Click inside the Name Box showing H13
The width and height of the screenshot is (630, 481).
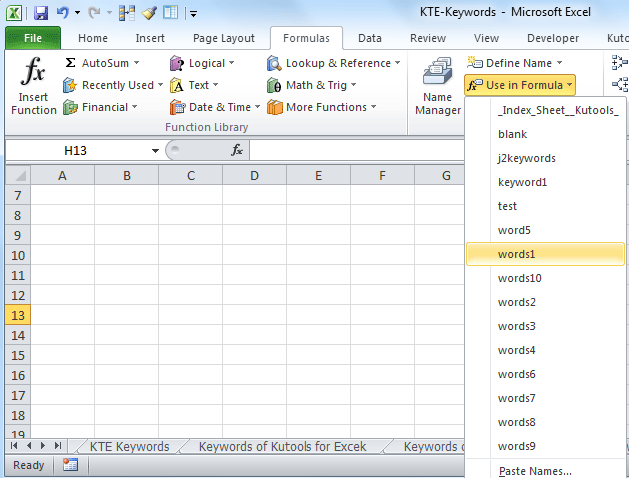[x=76, y=151]
